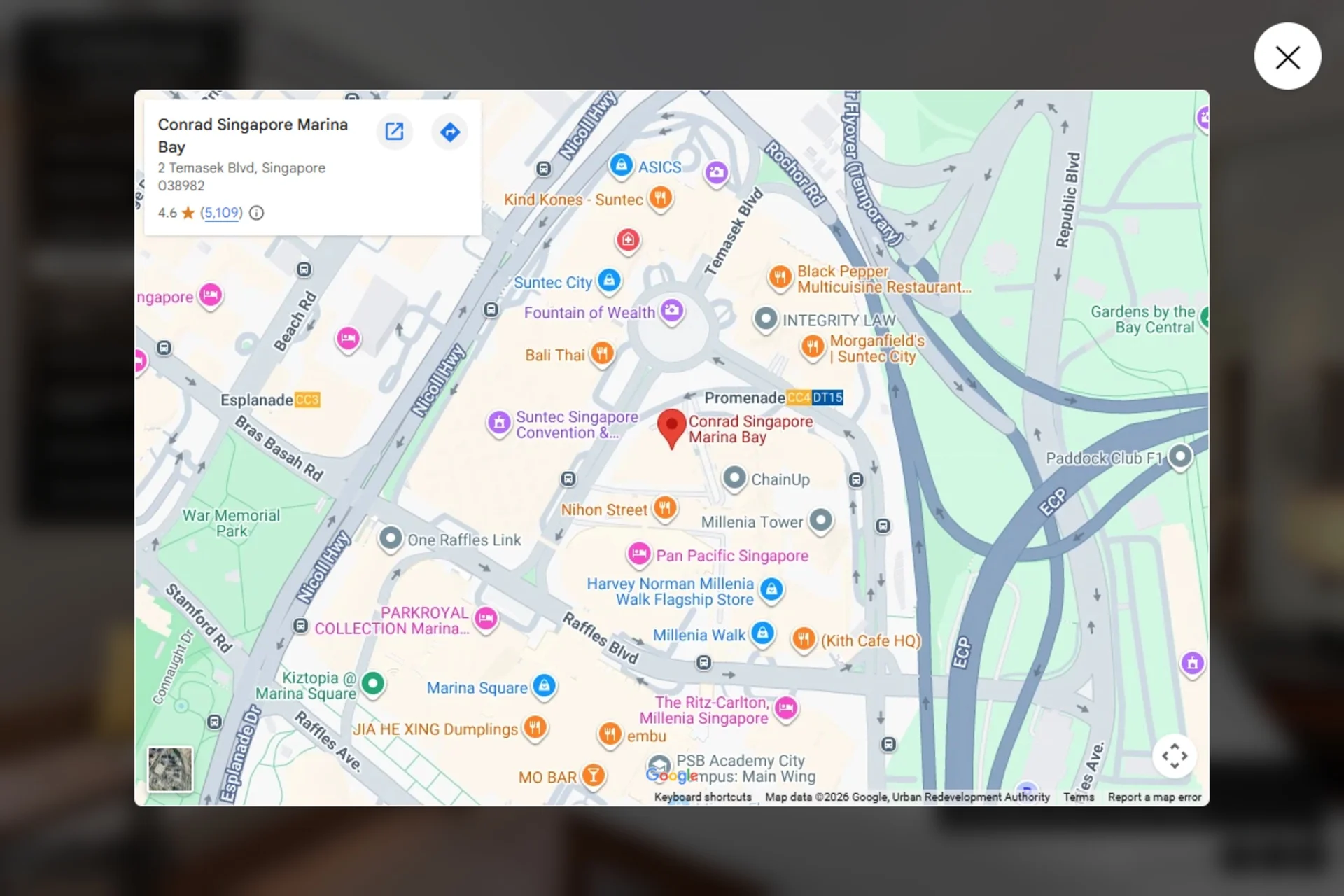Select the Morganfield's Suntec City marker
The image size is (1344, 896).
[813, 346]
